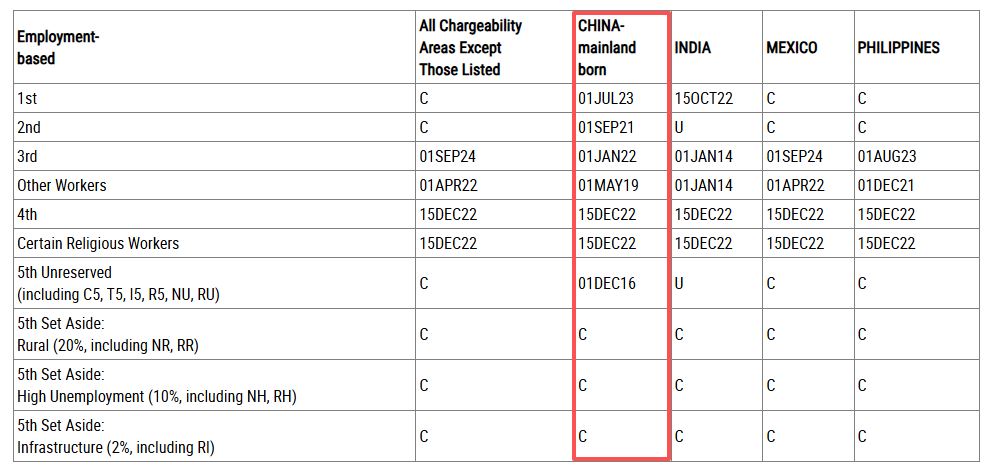Click the MEXICO column header
This screenshot has width=987, height=473.
point(792,48)
